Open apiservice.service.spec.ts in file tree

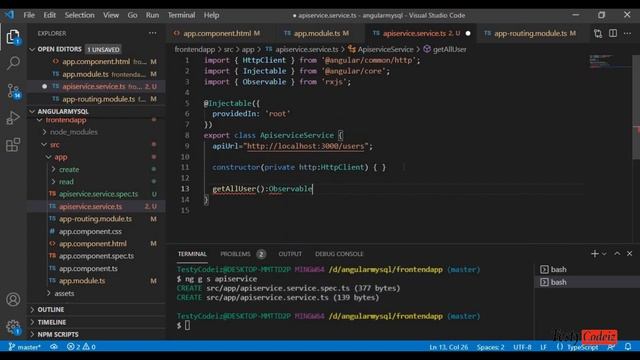98,194
